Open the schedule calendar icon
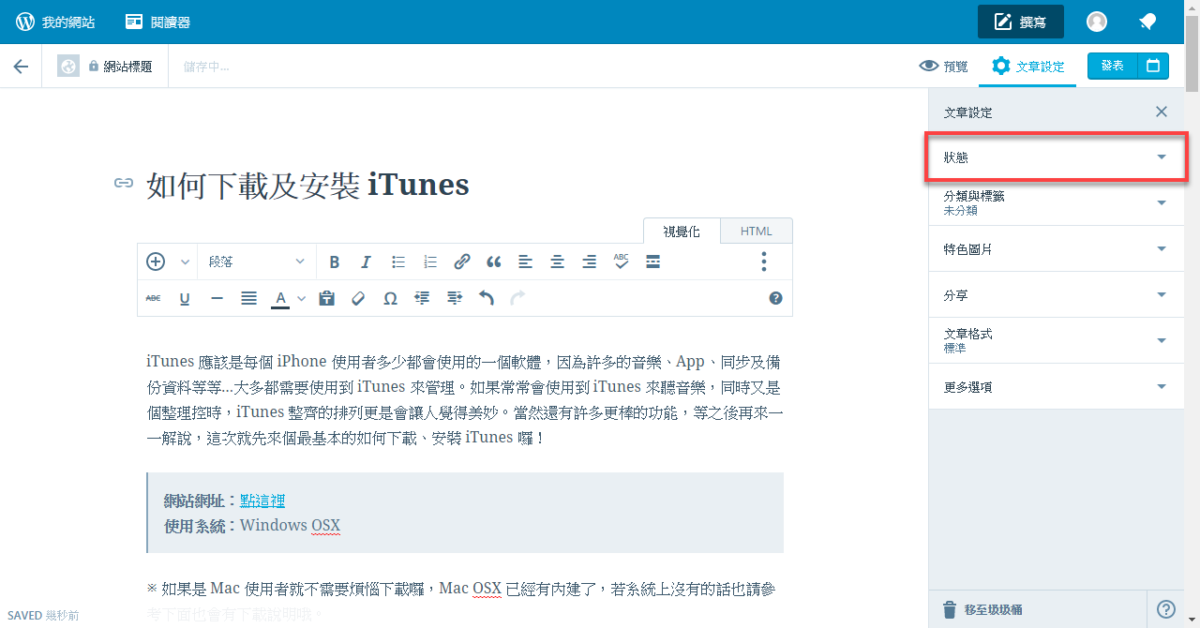Screen dimensions: 1200x628 pyautogui.click(x=1154, y=66)
